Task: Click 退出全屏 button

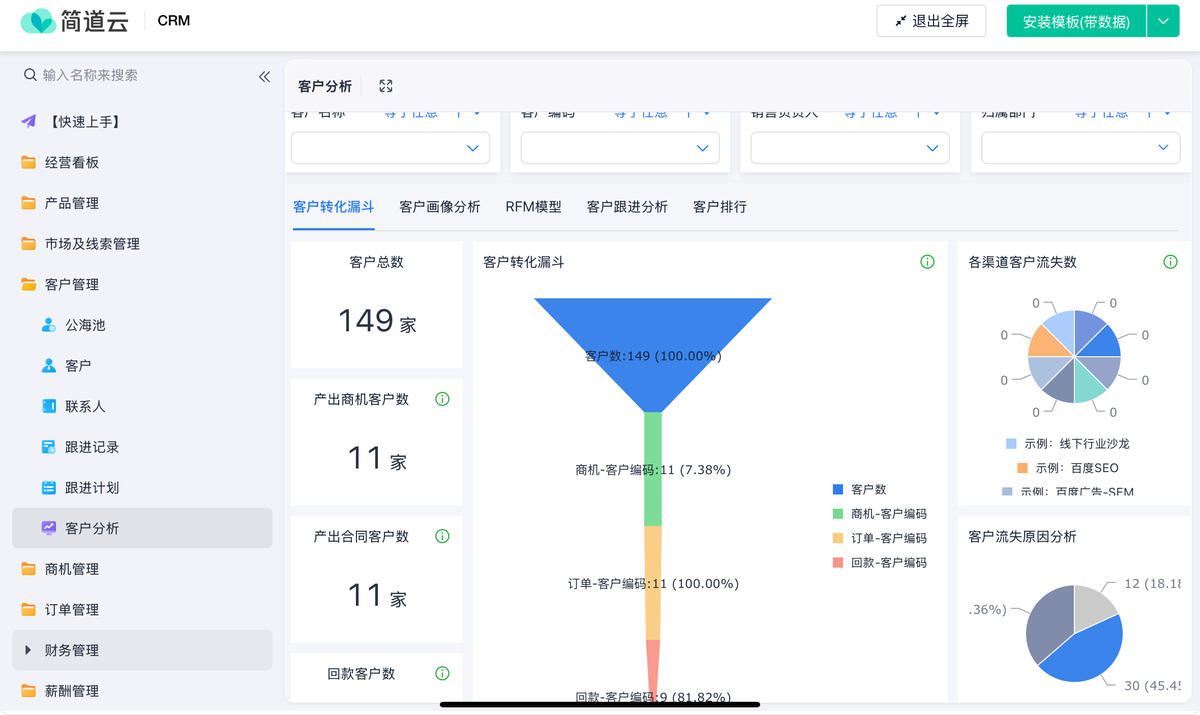Action: pyautogui.click(x=931, y=21)
